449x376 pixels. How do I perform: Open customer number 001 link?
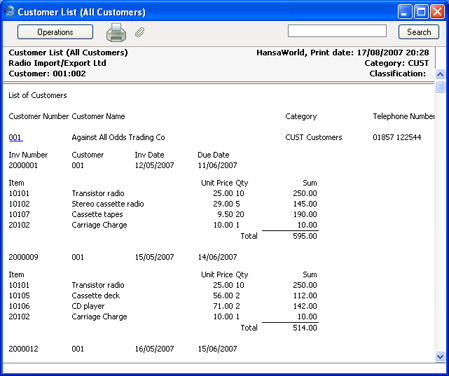coord(15,137)
